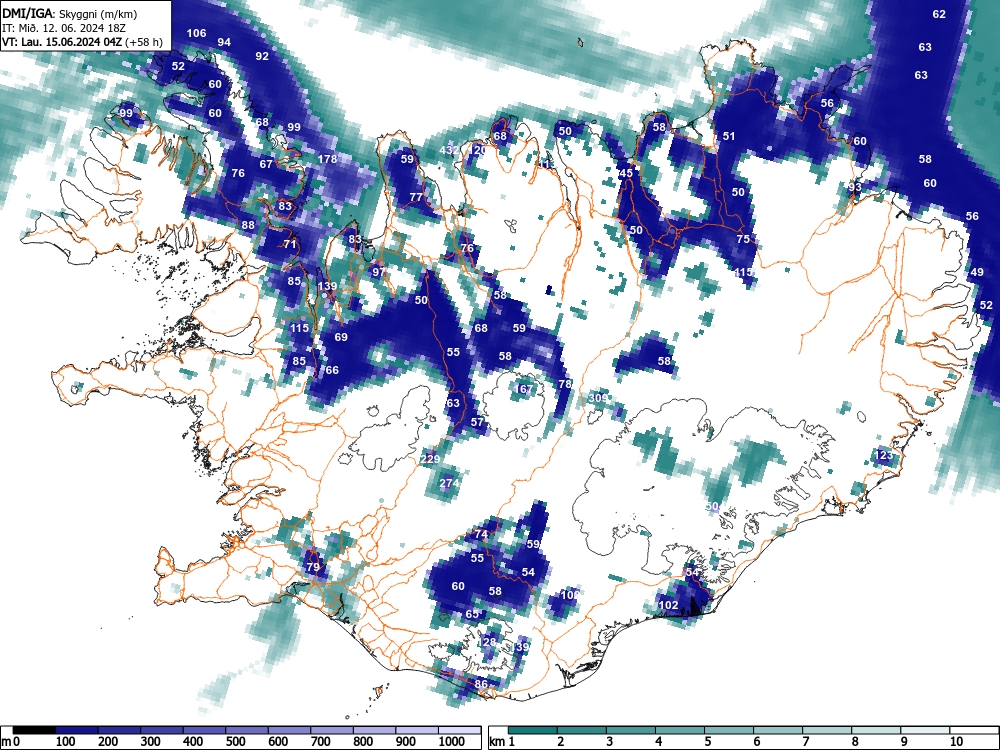Click the visibility value 45
This screenshot has width=1000, height=750.
pos(626,173)
